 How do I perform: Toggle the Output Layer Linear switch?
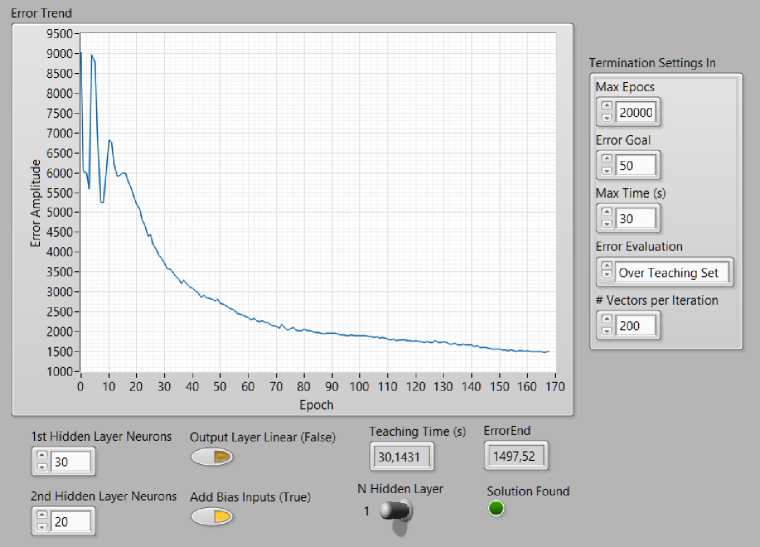pyautogui.click(x=212, y=457)
